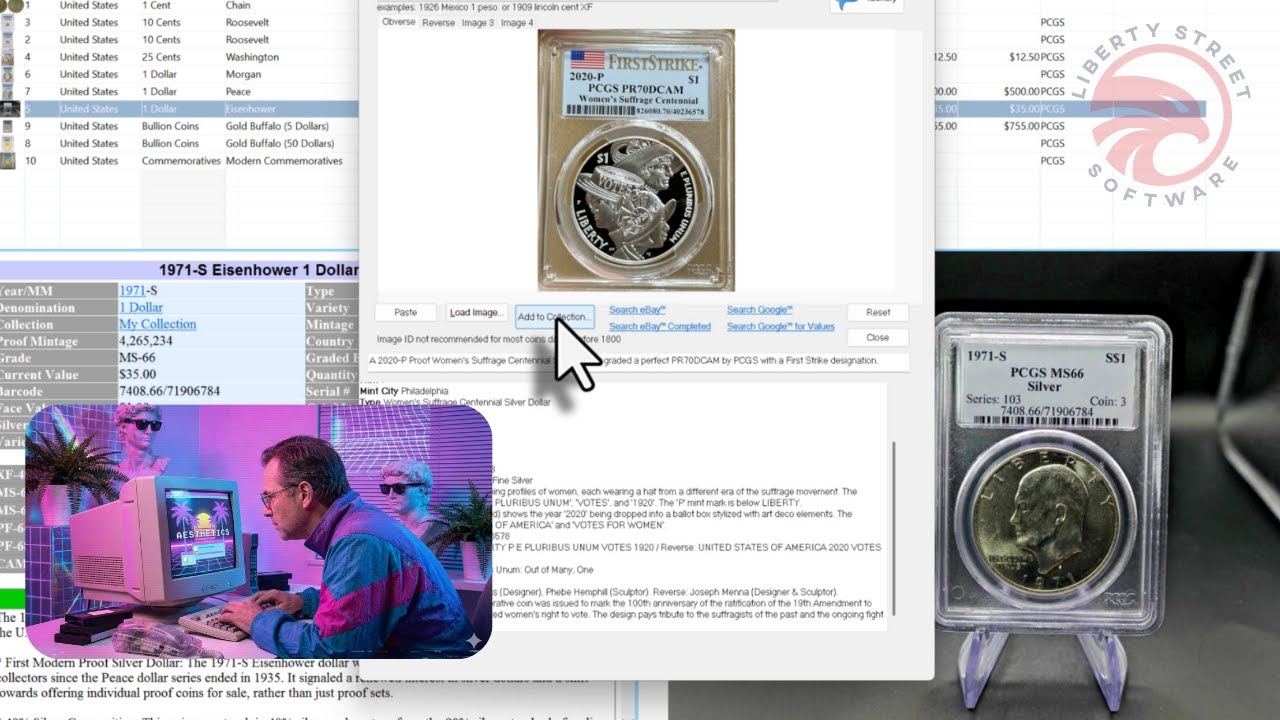Image resolution: width=1280 pixels, height=720 pixels.
Task: Click the 'Type Women's Suffrage Centennial Silver Dollar' line
Action: click(455, 401)
